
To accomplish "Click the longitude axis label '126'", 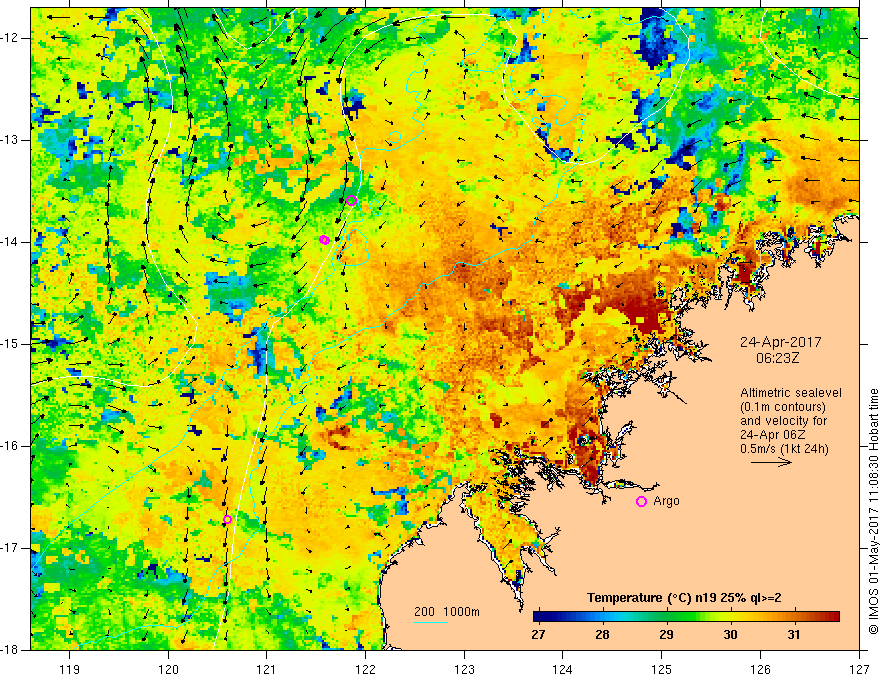I will click(760, 669).
